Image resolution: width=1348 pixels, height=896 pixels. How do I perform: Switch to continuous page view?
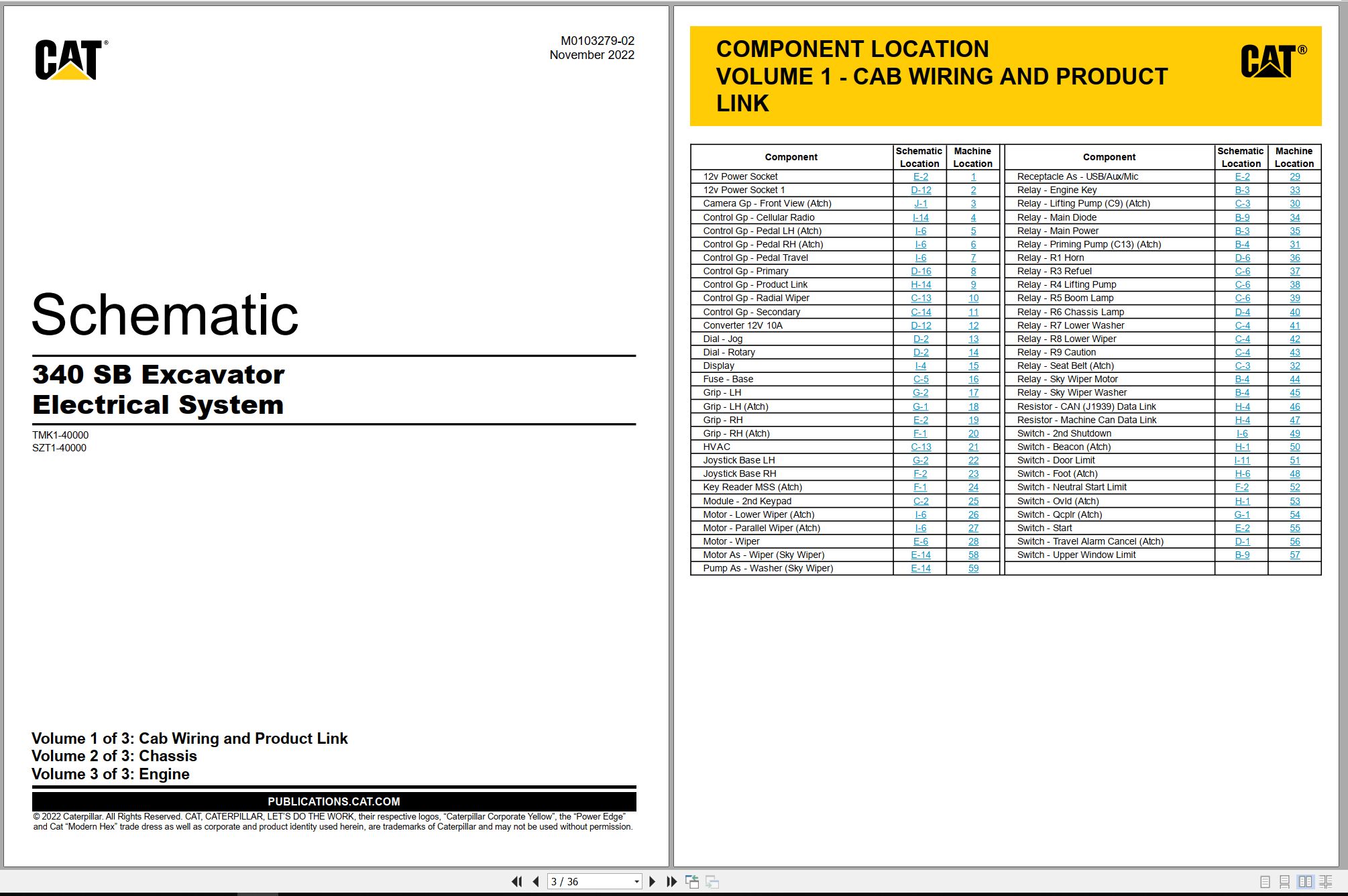click(1285, 882)
